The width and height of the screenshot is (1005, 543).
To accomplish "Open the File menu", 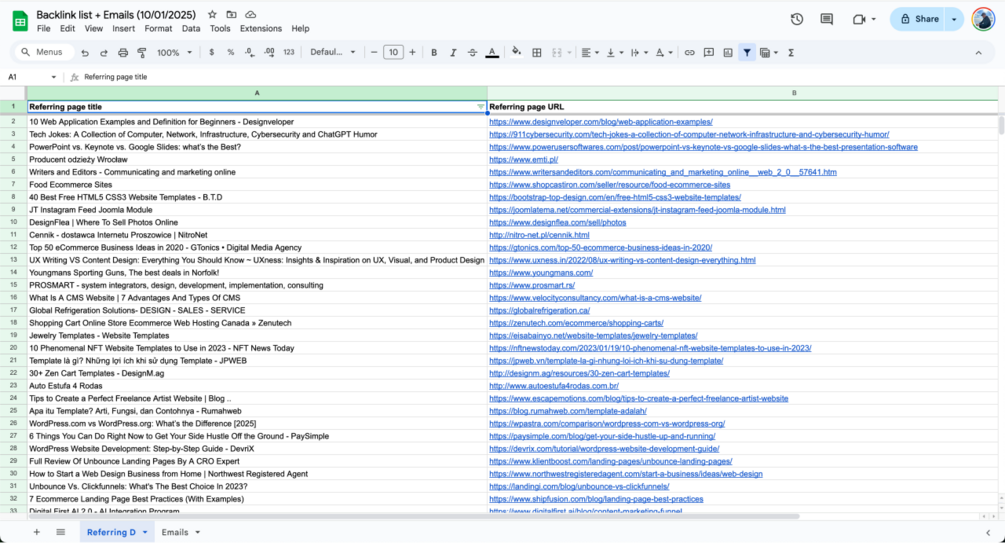I will (x=44, y=29).
